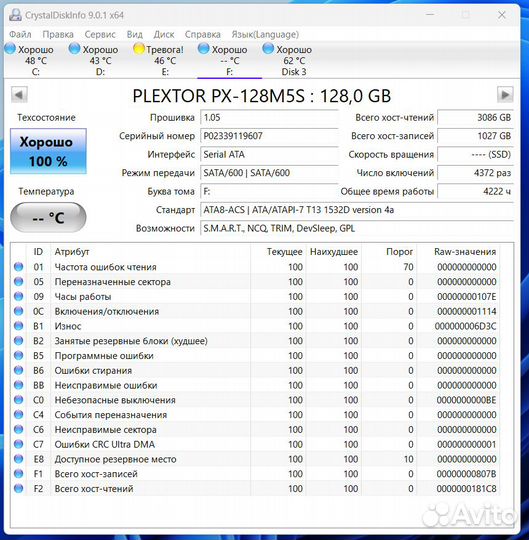
Task: Click status icon for F1 Всего хост-записей
Action: pyautogui.click(x=19, y=474)
